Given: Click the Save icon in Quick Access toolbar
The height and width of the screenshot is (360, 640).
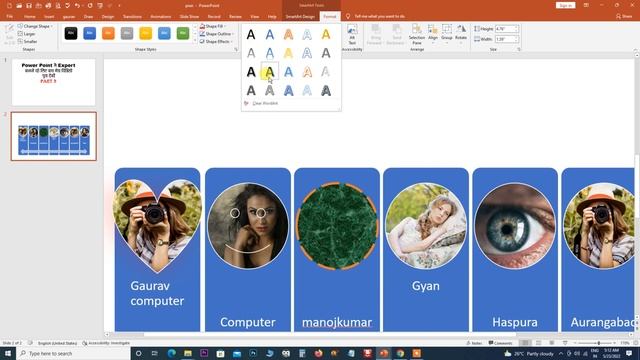Looking at the screenshot, I should coord(29,6).
